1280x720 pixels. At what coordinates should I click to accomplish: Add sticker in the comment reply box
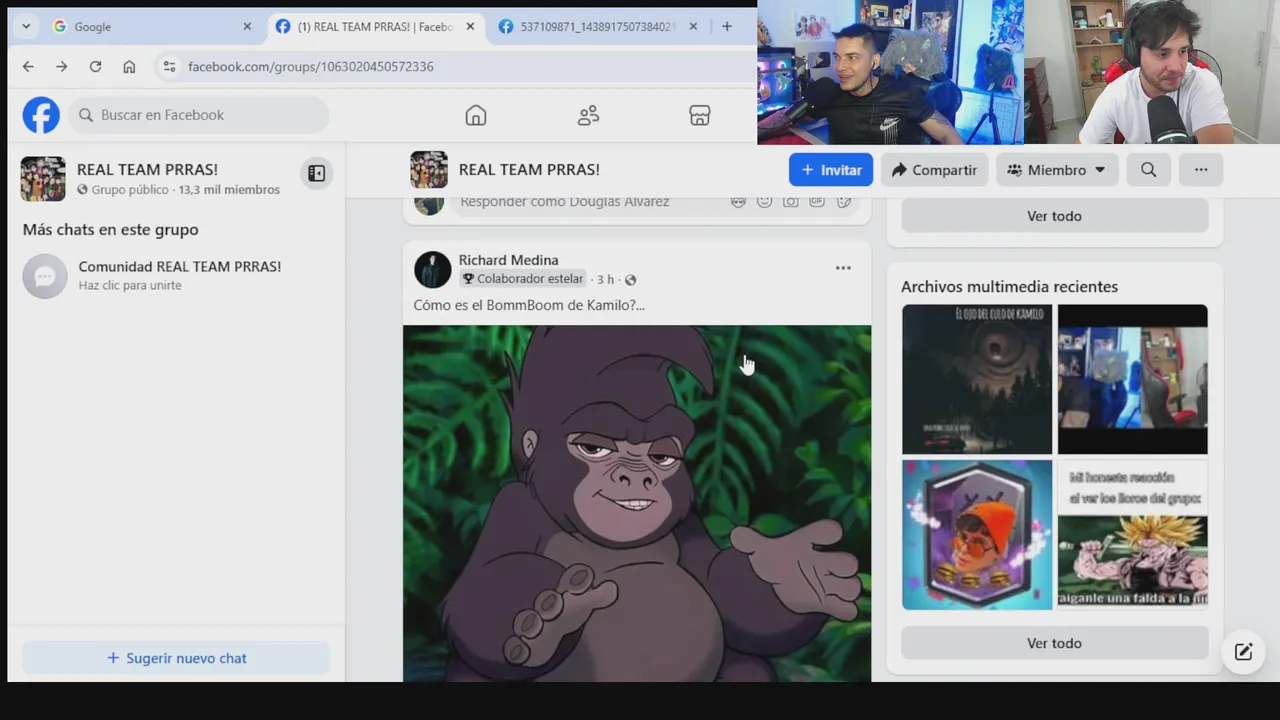pyautogui.click(x=844, y=201)
